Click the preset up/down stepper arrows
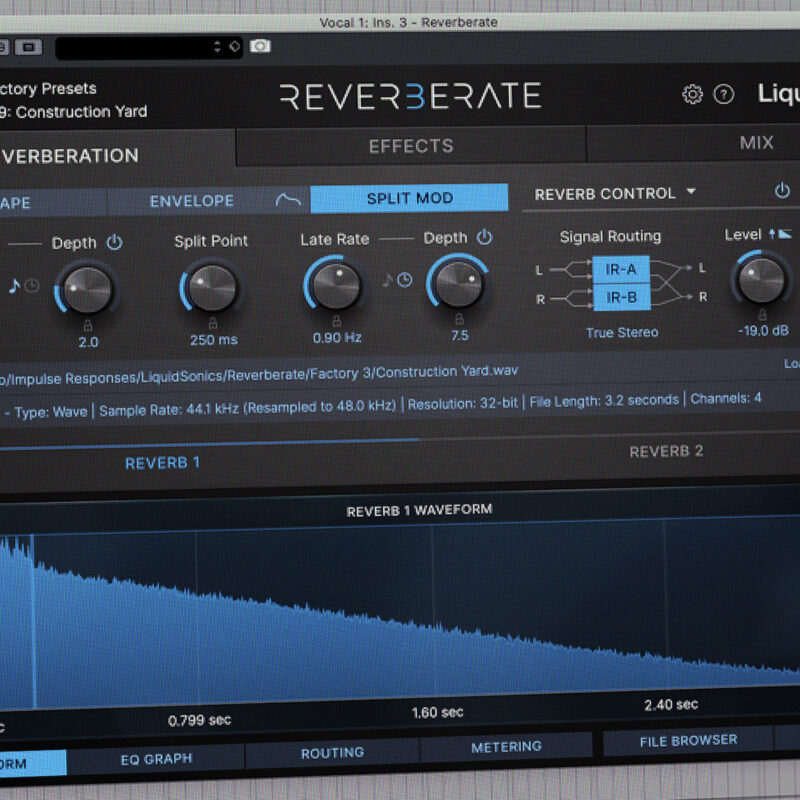 click(x=217, y=47)
